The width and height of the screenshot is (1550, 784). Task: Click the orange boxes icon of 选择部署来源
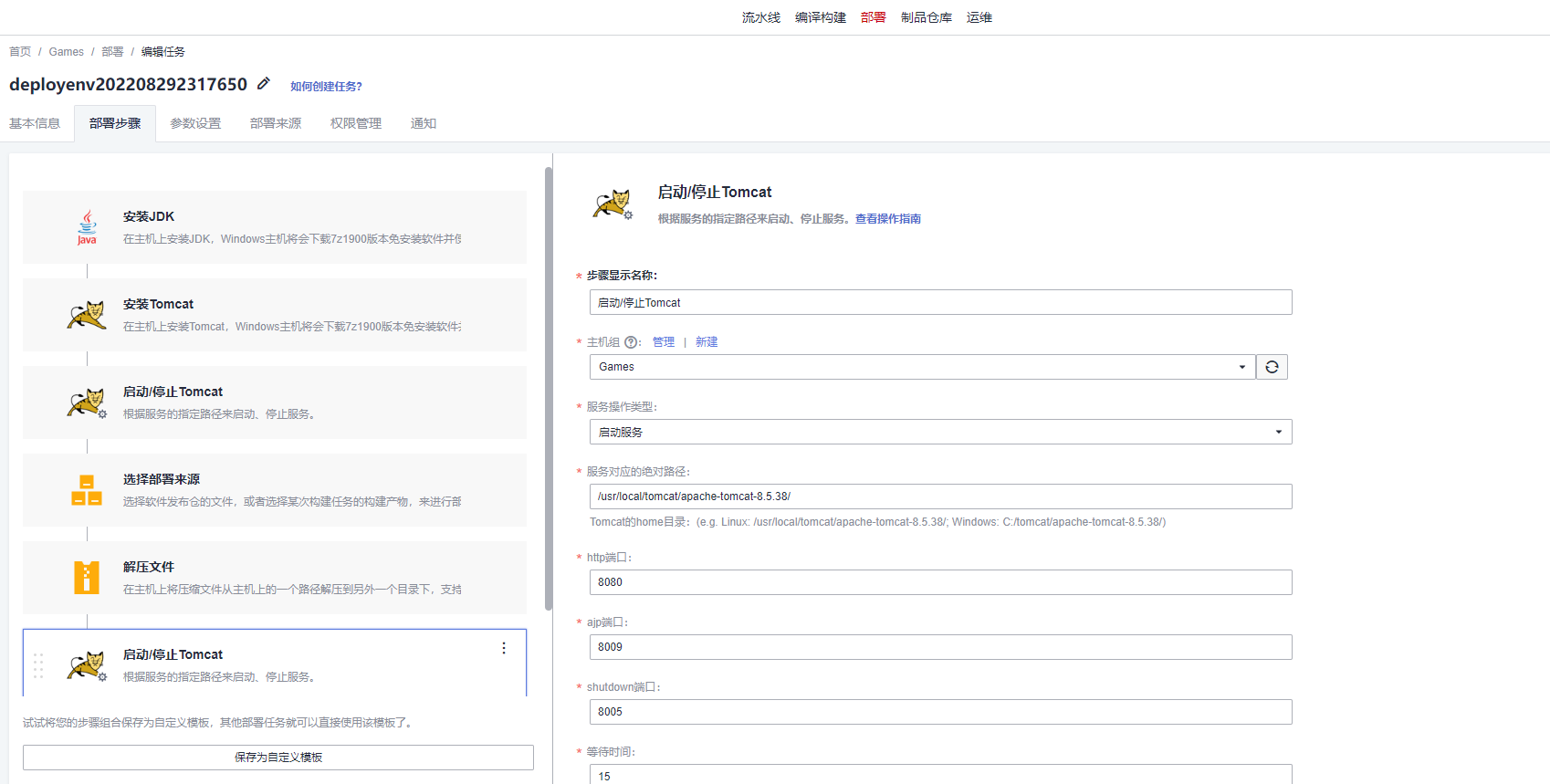87,490
